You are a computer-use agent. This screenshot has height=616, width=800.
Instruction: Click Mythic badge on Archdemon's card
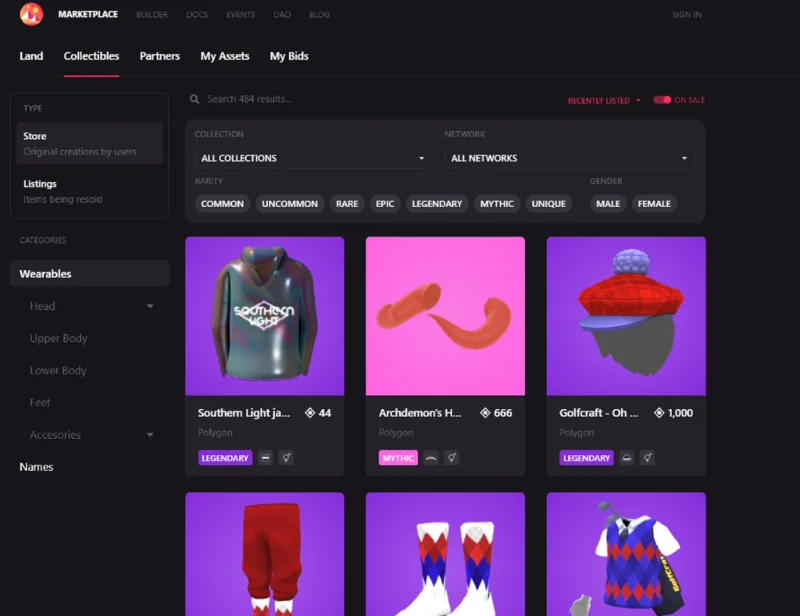398,458
